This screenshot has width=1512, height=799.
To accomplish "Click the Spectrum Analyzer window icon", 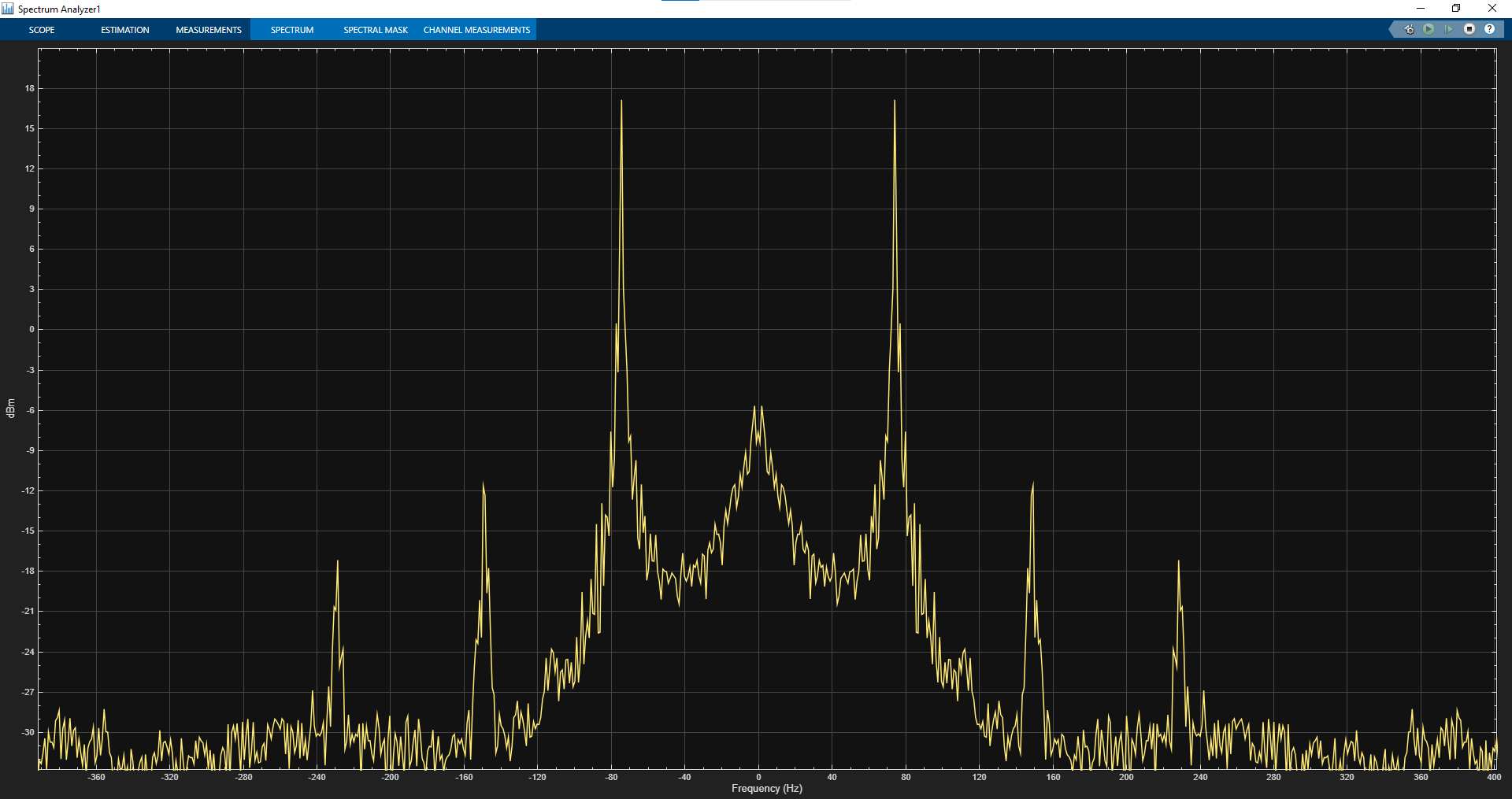I will [8, 9].
